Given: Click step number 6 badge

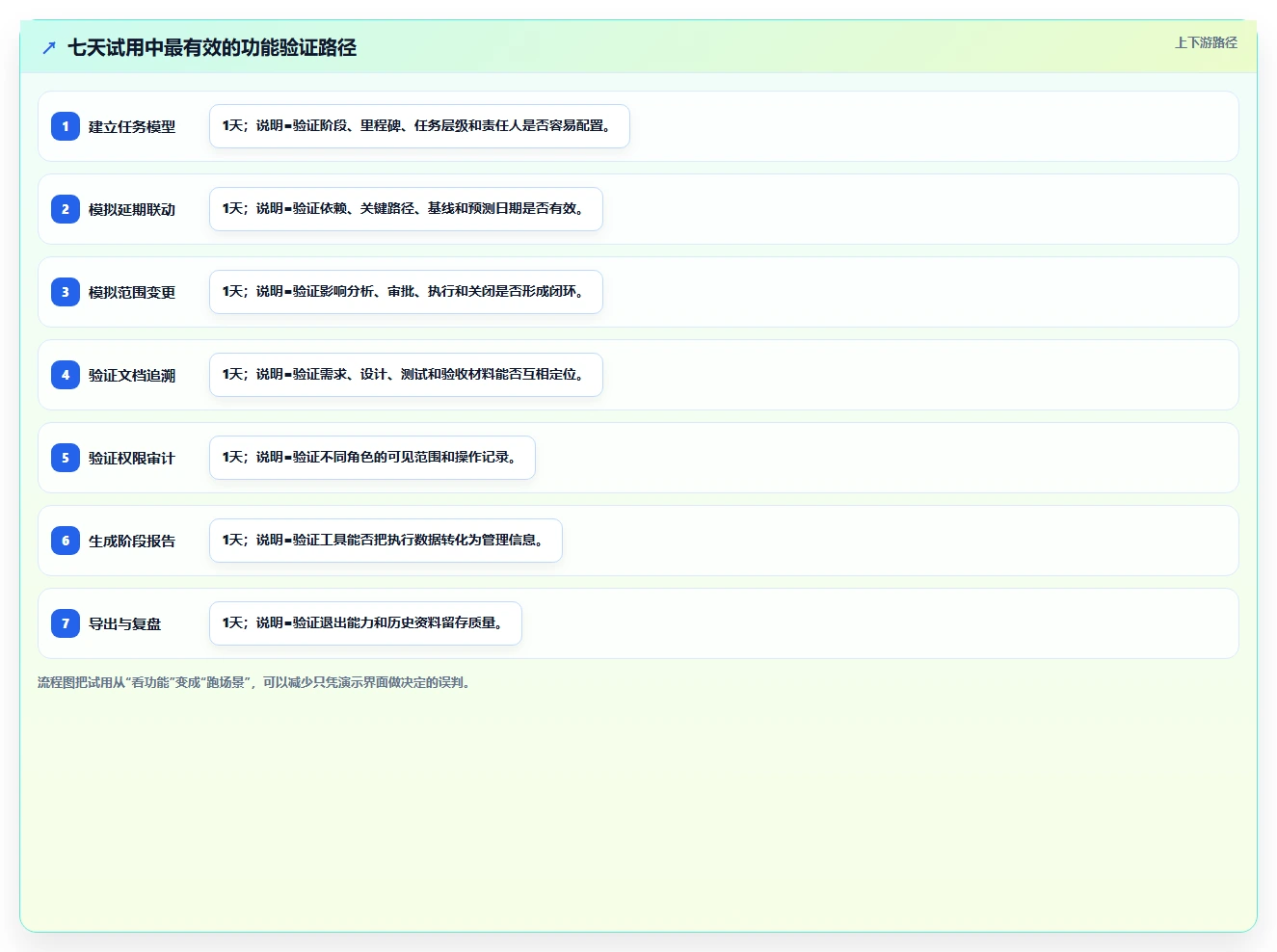Looking at the screenshot, I should 66,541.
